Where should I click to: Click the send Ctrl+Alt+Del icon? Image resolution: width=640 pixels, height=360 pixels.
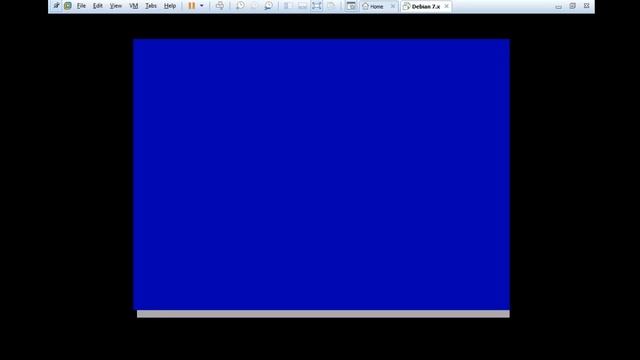(x=220, y=6)
